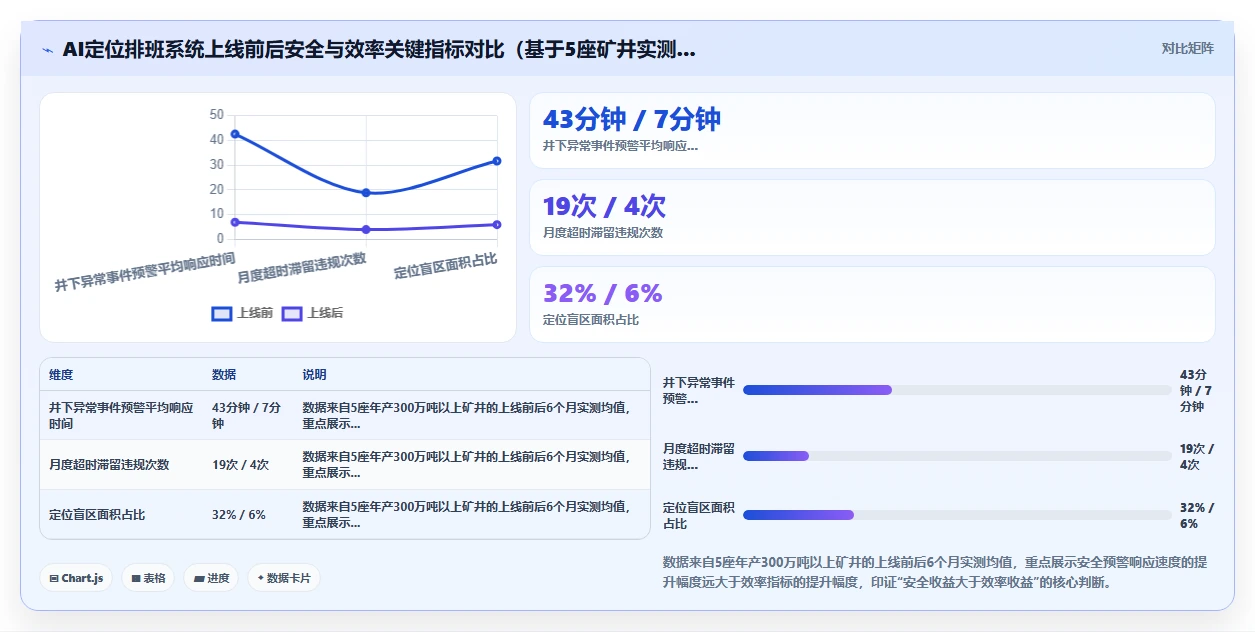Select the 19次 / 4次 data card
This screenshot has width=1255, height=632.
coord(872,218)
